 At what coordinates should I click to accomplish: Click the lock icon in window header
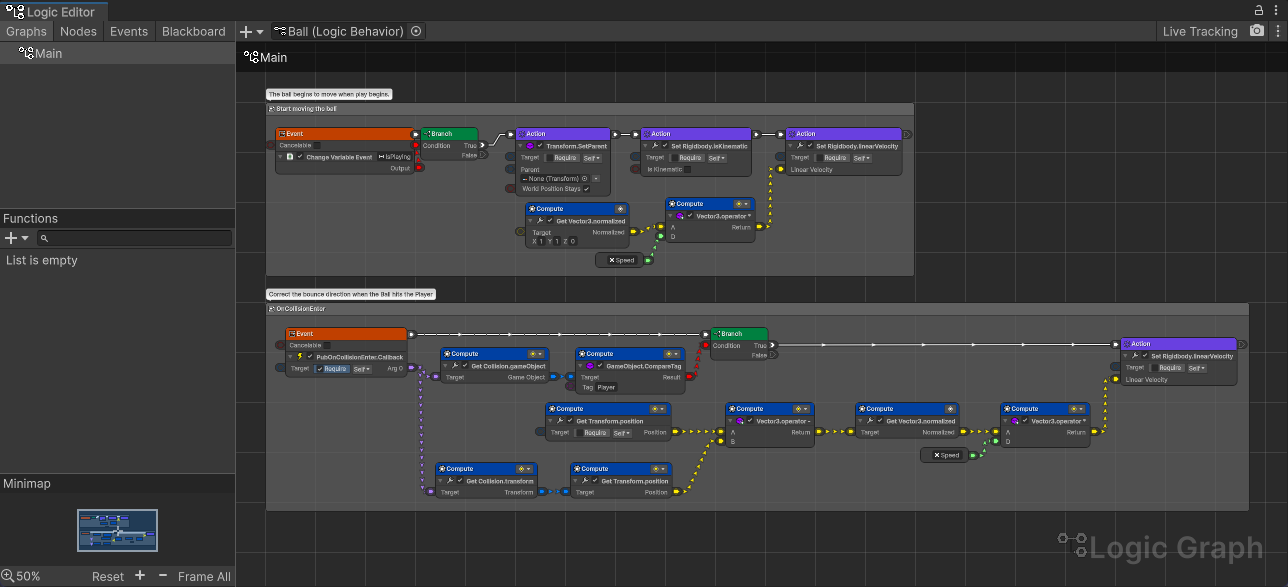coord(1260,9)
